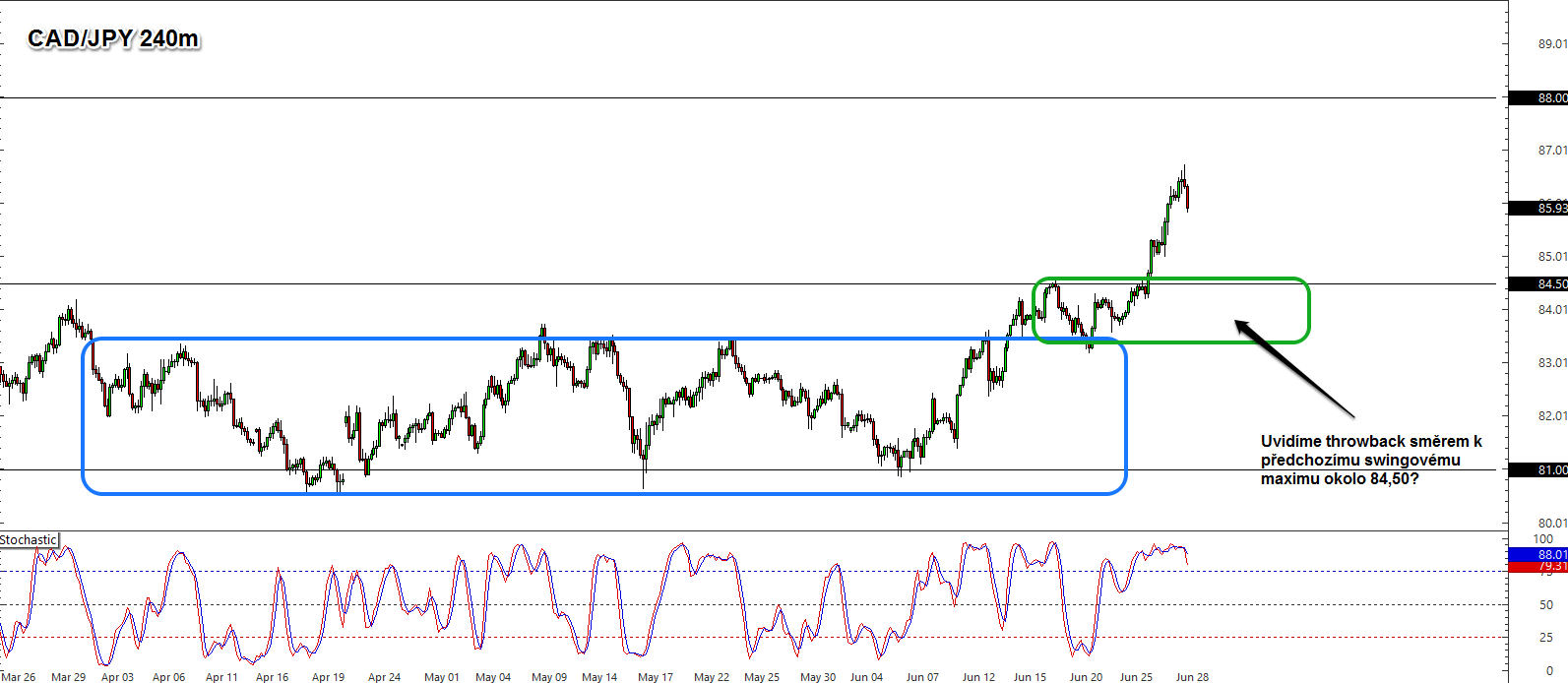Click the Jun 28 date label
This screenshot has width=1568, height=683.
1193,677
